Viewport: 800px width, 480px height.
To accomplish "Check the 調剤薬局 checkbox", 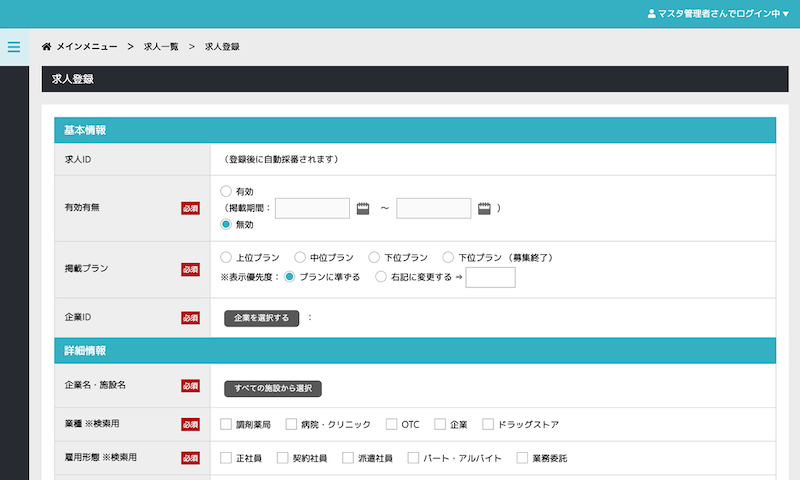I will (x=226, y=424).
